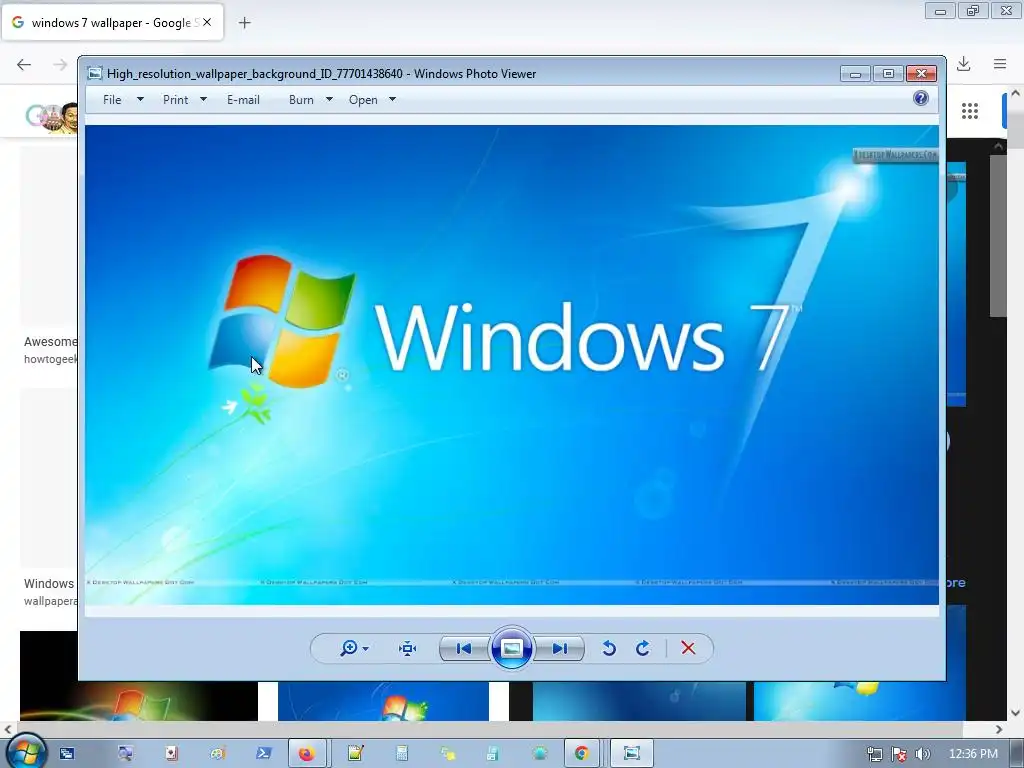Go to the next photo
Screen dimensions: 1024x768
(560, 648)
